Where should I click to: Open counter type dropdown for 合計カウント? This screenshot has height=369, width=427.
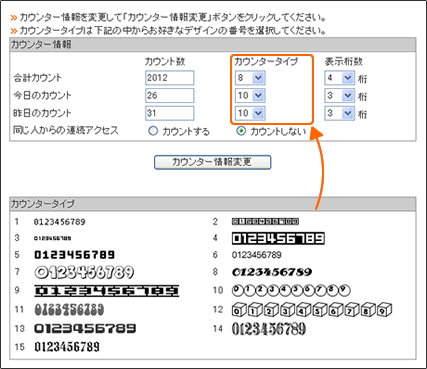250,78
